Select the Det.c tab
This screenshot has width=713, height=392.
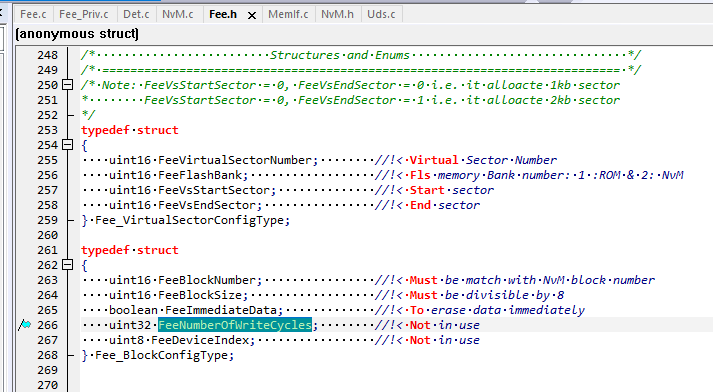pyautogui.click(x=136, y=15)
